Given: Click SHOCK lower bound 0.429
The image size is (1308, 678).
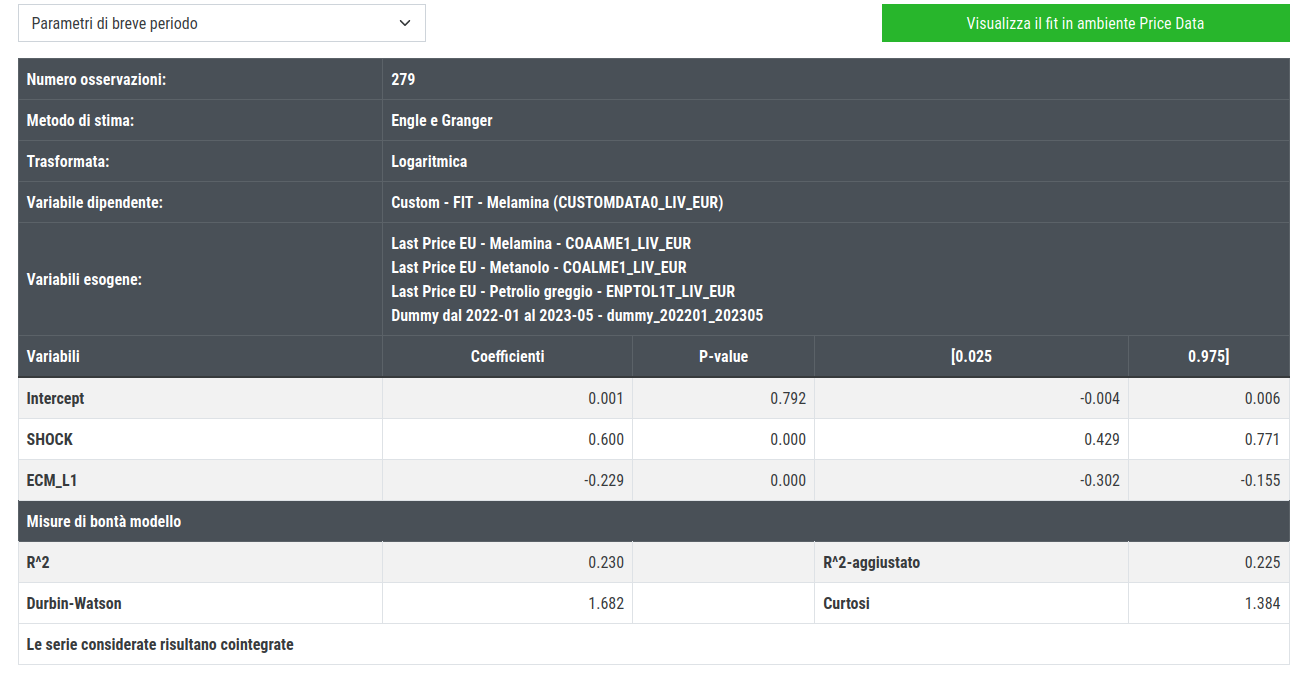Looking at the screenshot, I should pyautogui.click(x=1102, y=439).
